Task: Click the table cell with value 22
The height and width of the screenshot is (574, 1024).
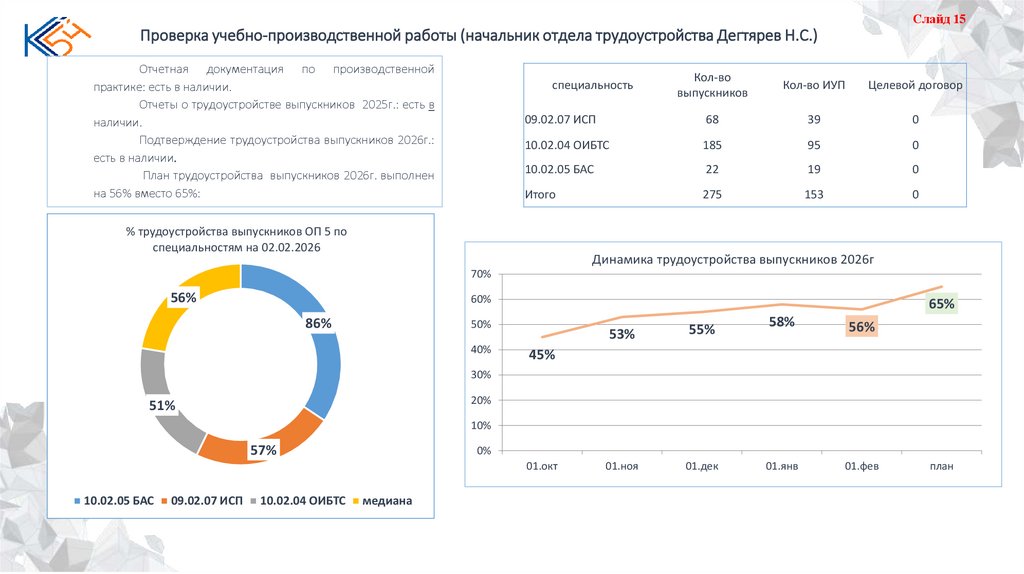Action: tap(712, 170)
